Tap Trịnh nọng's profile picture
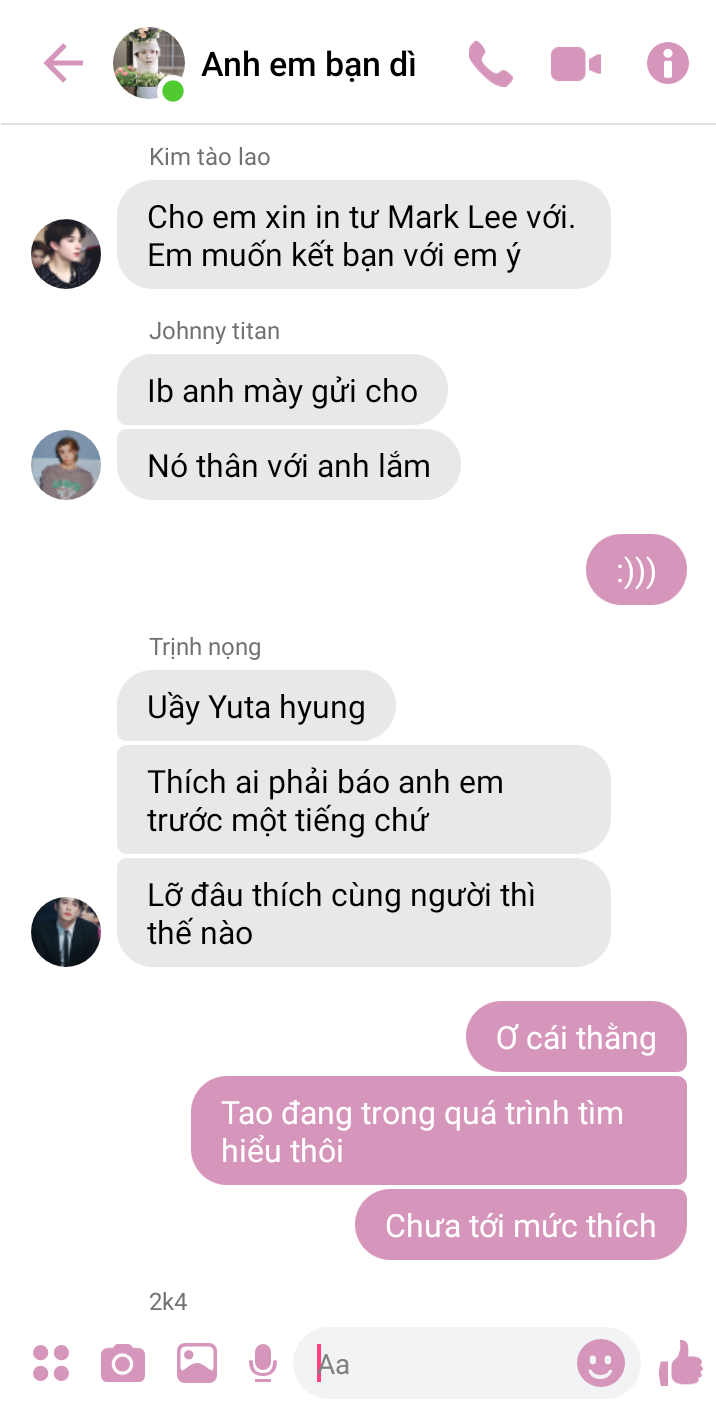 [x=66, y=932]
